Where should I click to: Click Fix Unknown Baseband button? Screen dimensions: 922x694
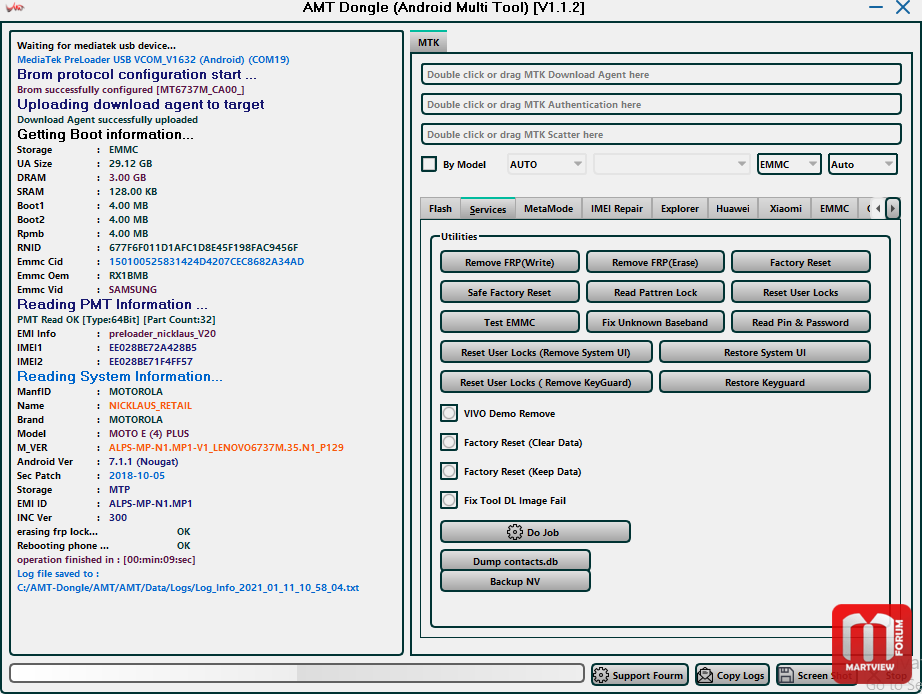pos(655,322)
